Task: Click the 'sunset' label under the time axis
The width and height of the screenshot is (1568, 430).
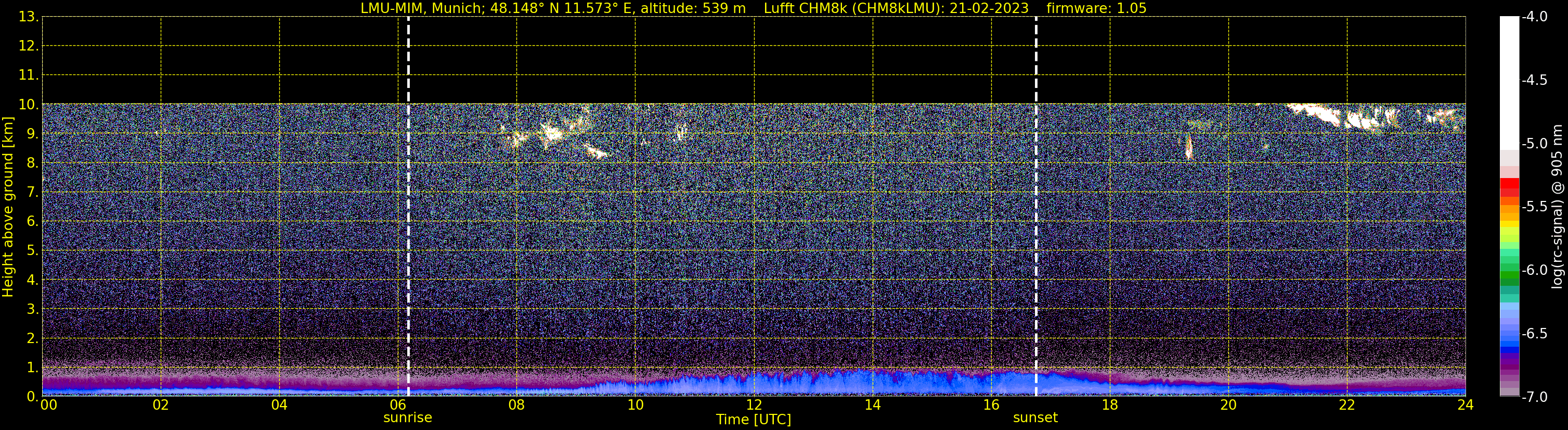Action: (1035, 418)
